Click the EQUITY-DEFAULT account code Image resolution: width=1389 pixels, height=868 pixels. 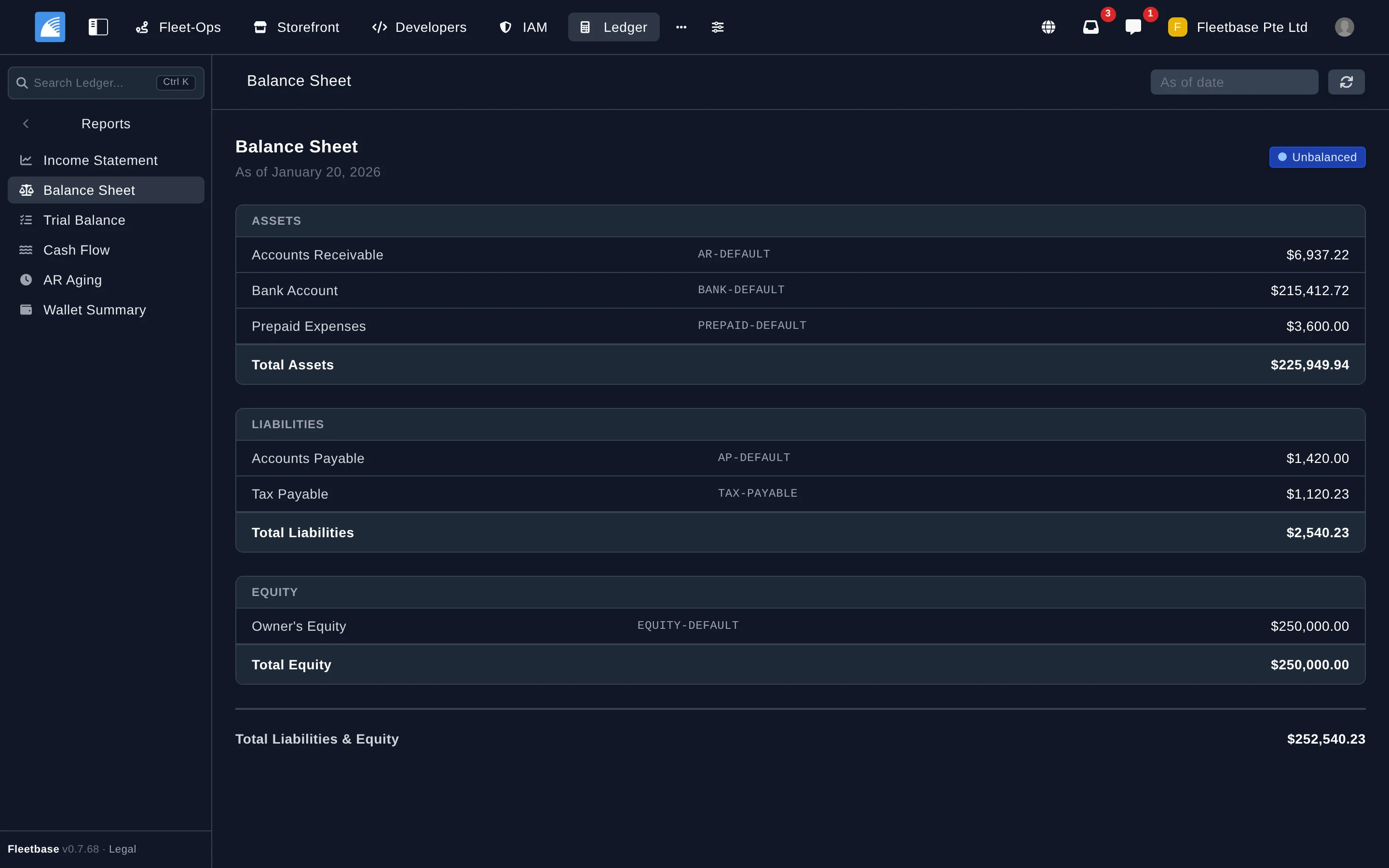[x=688, y=625]
